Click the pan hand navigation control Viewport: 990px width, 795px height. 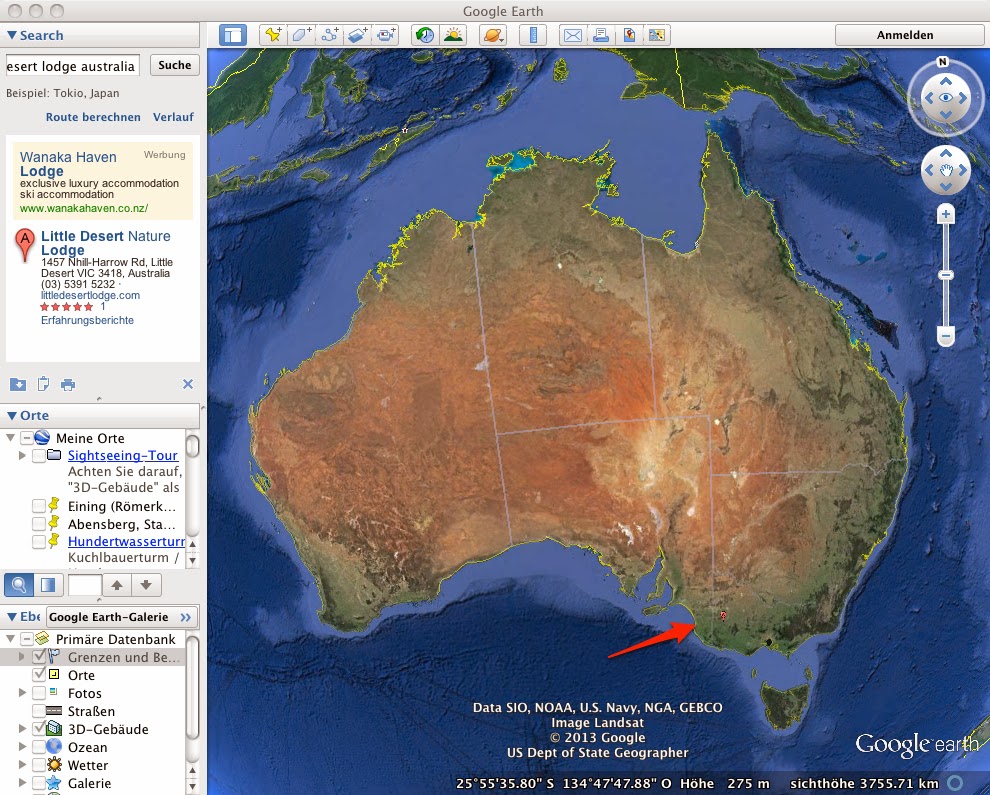tap(945, 170)
